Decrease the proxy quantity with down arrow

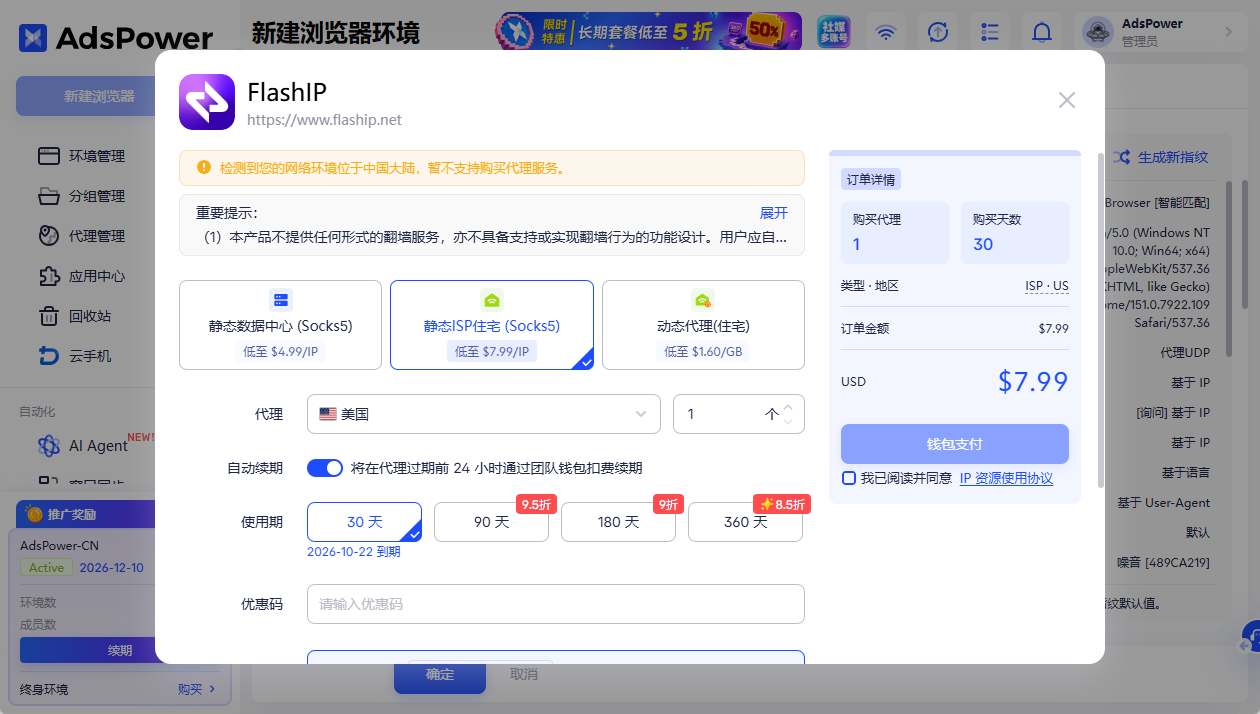point(788,421)
